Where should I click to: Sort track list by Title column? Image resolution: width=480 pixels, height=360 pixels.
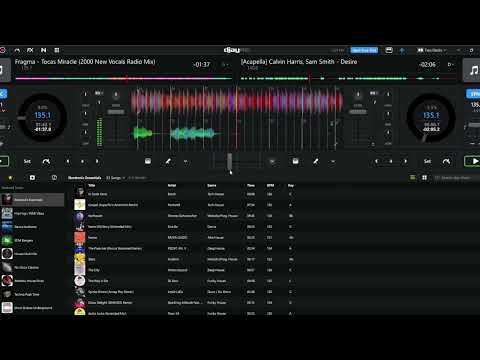pyautogui.click(x=92, y=185)
